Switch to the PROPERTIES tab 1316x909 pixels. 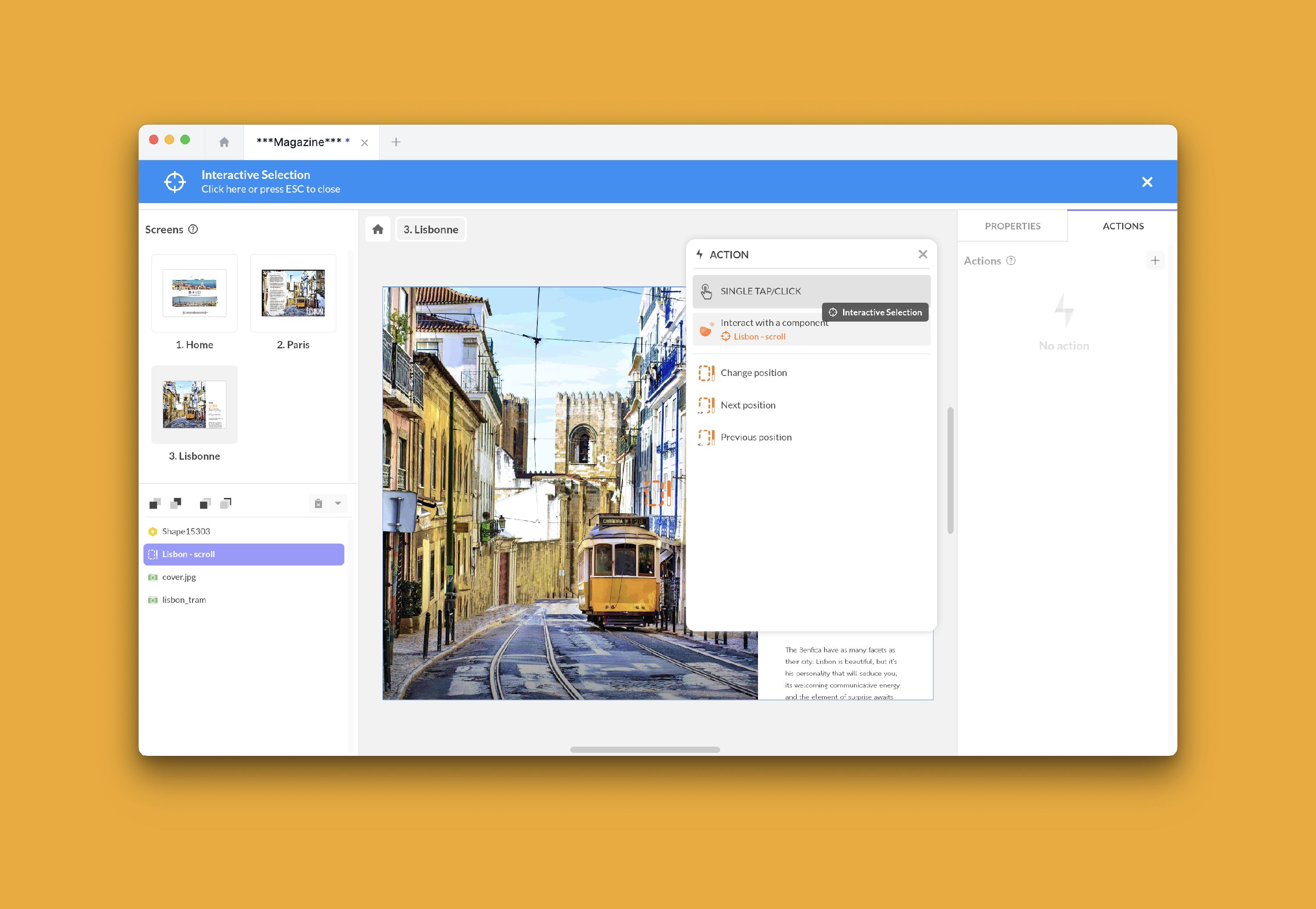1012,226
